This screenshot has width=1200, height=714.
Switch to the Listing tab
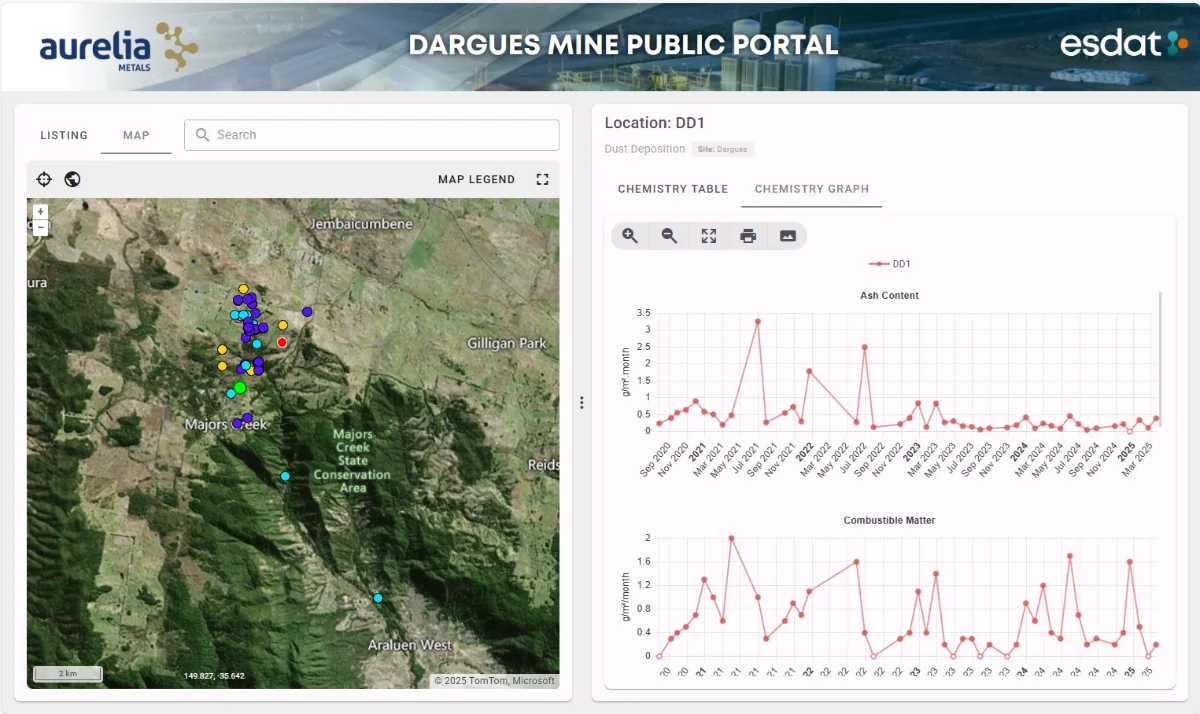[64, 135]
